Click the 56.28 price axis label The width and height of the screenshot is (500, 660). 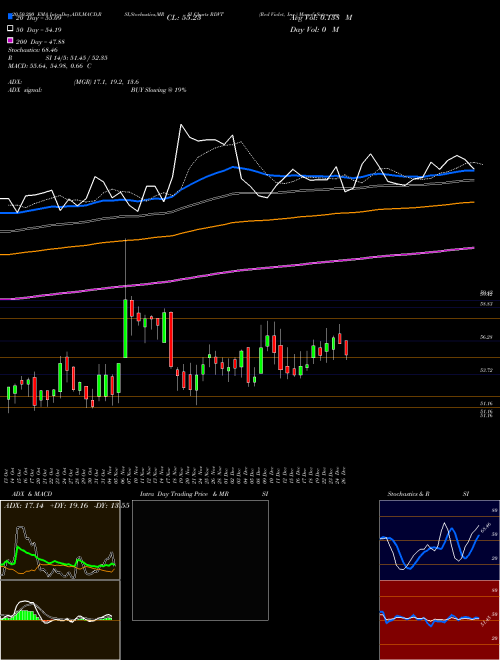point(487,337)
